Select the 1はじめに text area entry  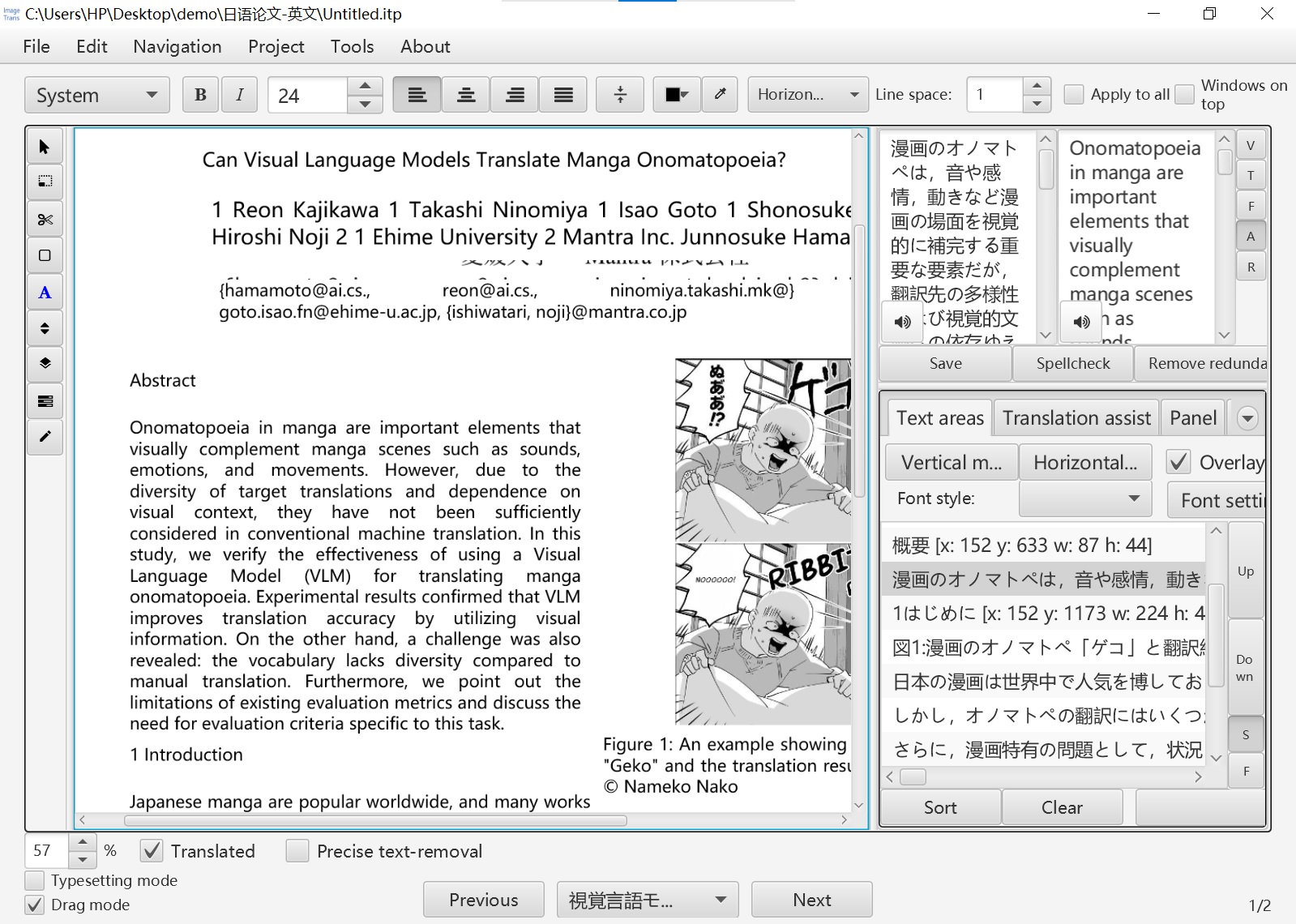pos(1044,614)
